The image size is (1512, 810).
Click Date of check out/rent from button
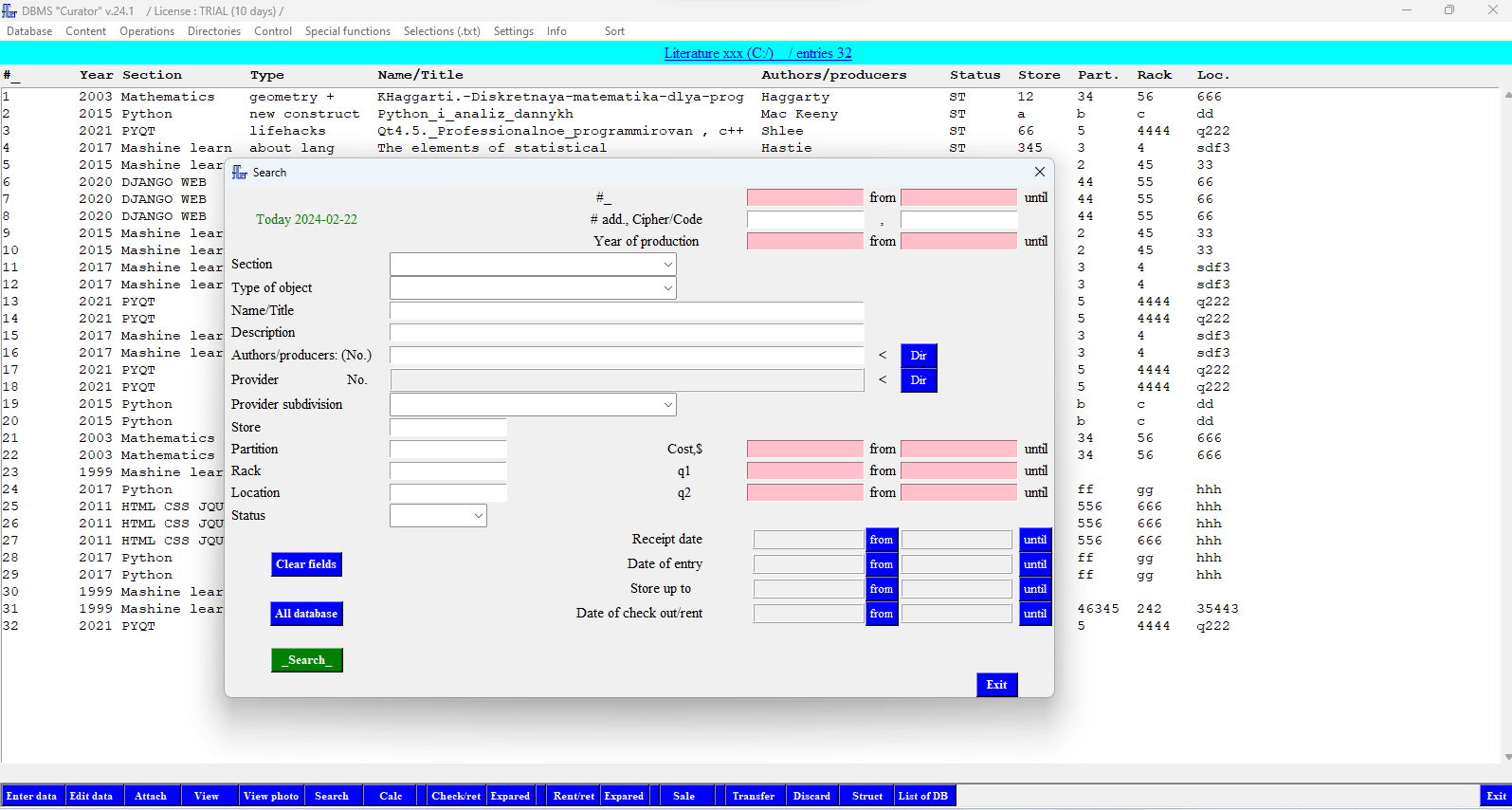(x=882, y=614)
